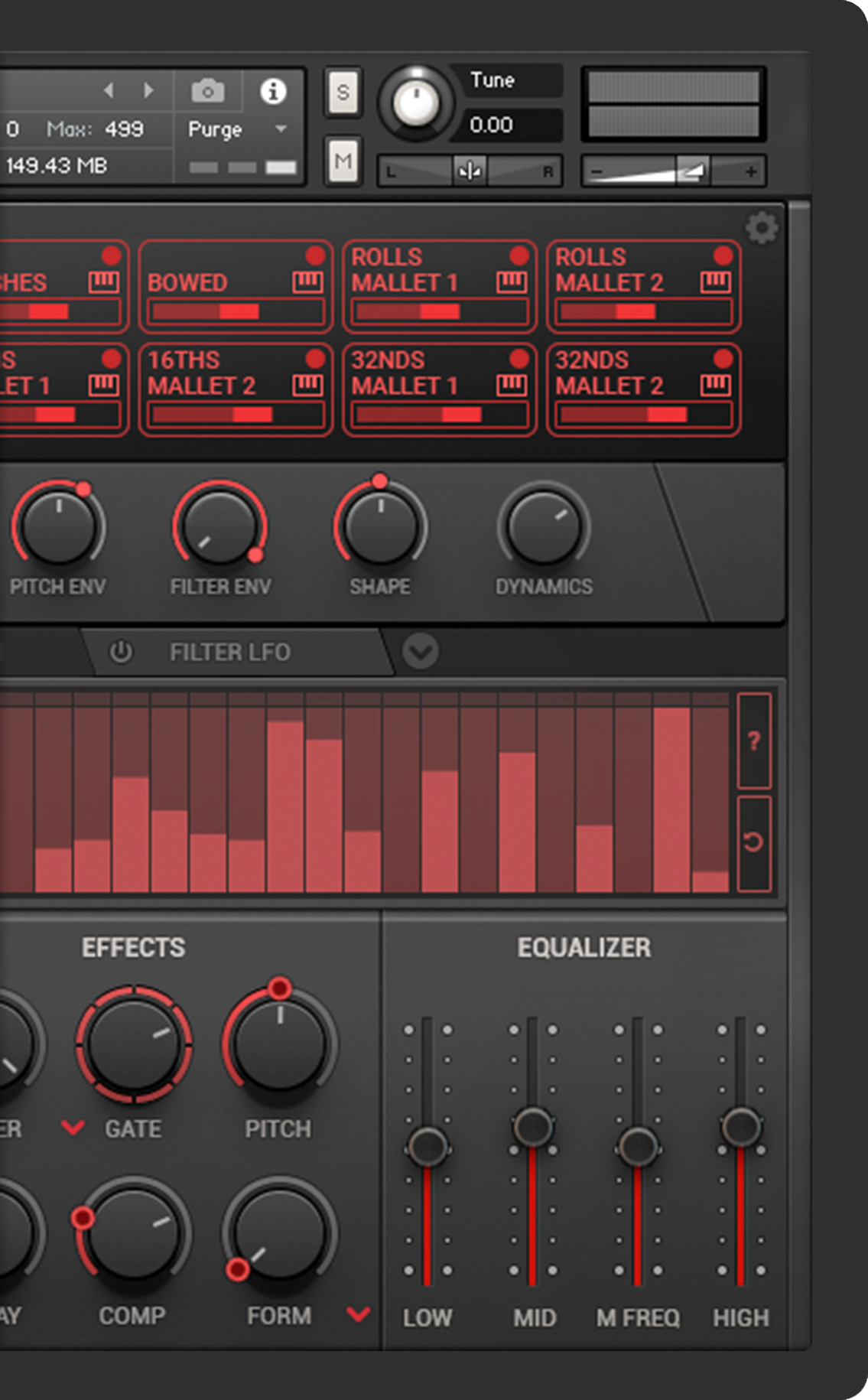
Task: Click the LOW equalizer slider handle
Action: coord(427,1145)
